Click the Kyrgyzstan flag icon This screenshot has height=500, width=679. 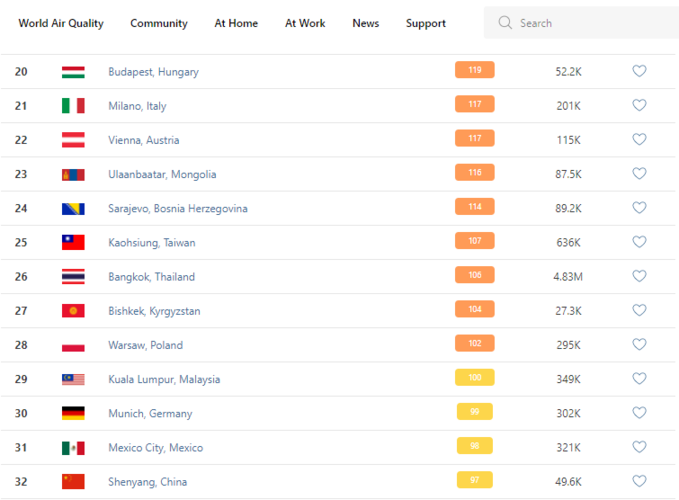pyautogui.click(x=73, y=311)
